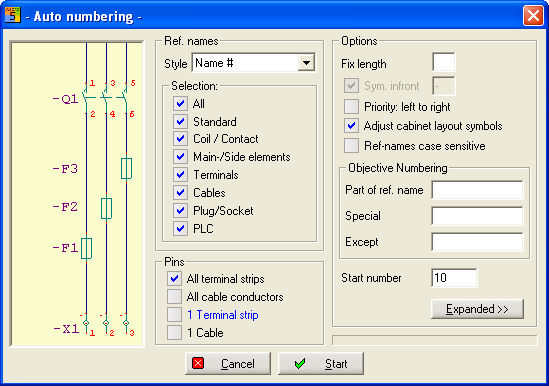Toggle the Standard checkbox
Viewport: 549px width, 386px height.
click(x=180, y=122)
